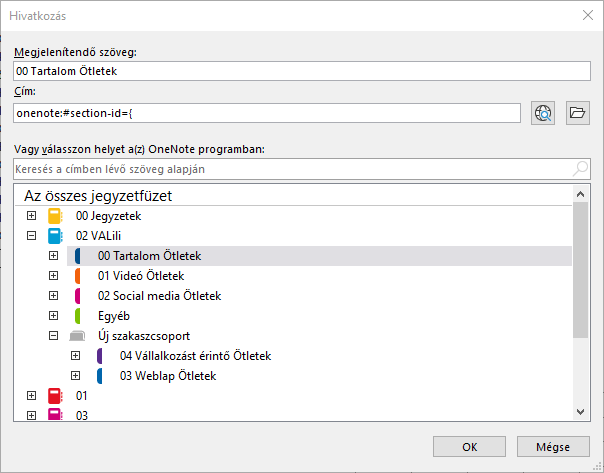Collapse the 02 VALili notebook
The image size is (604, 473).
[31, 236]
